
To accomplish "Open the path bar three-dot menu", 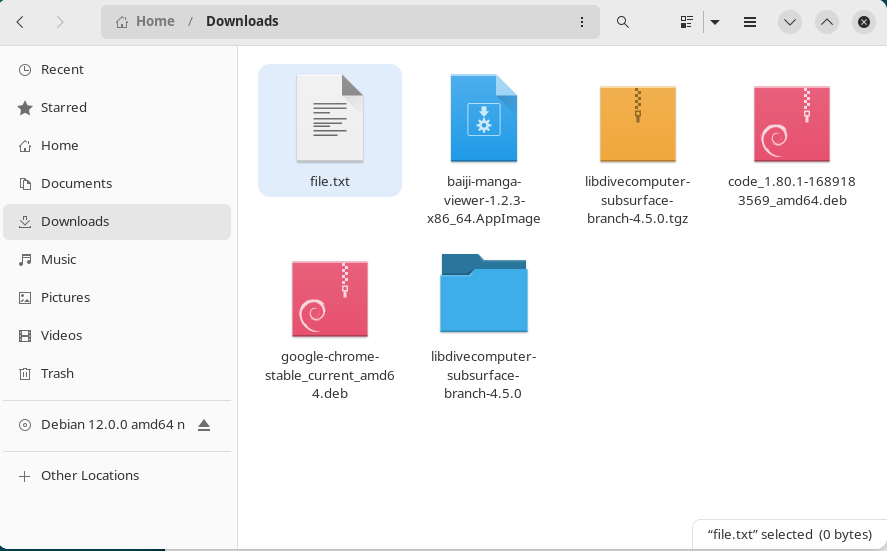I will pos(582,22).
